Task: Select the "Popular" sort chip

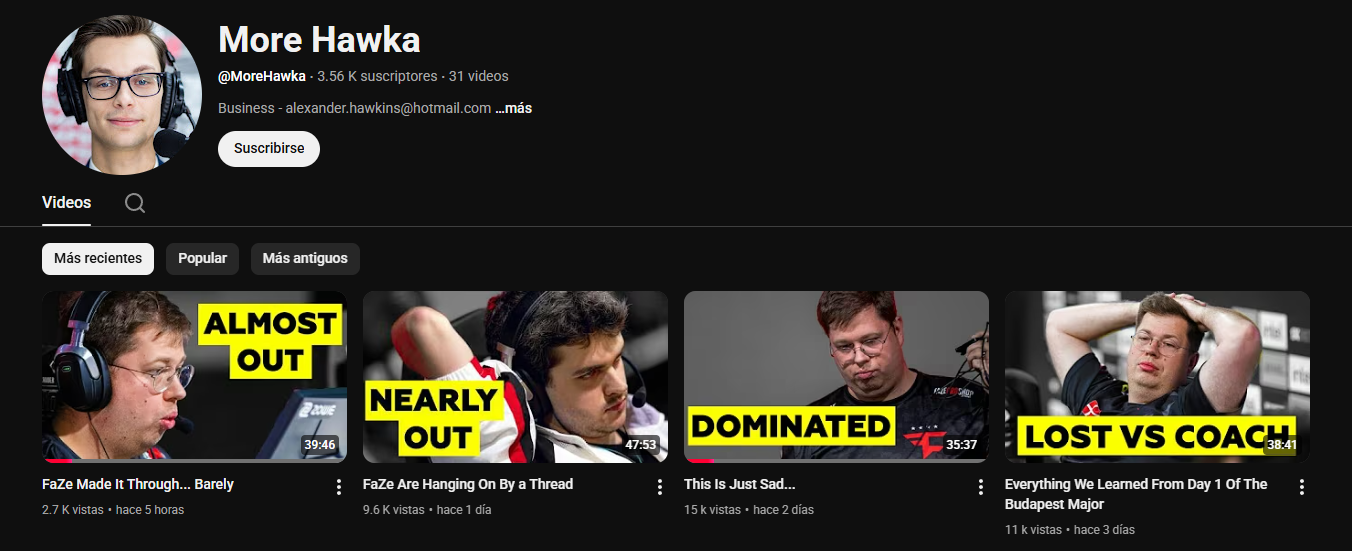Action: pyautogui.click(x=203, y=258)
